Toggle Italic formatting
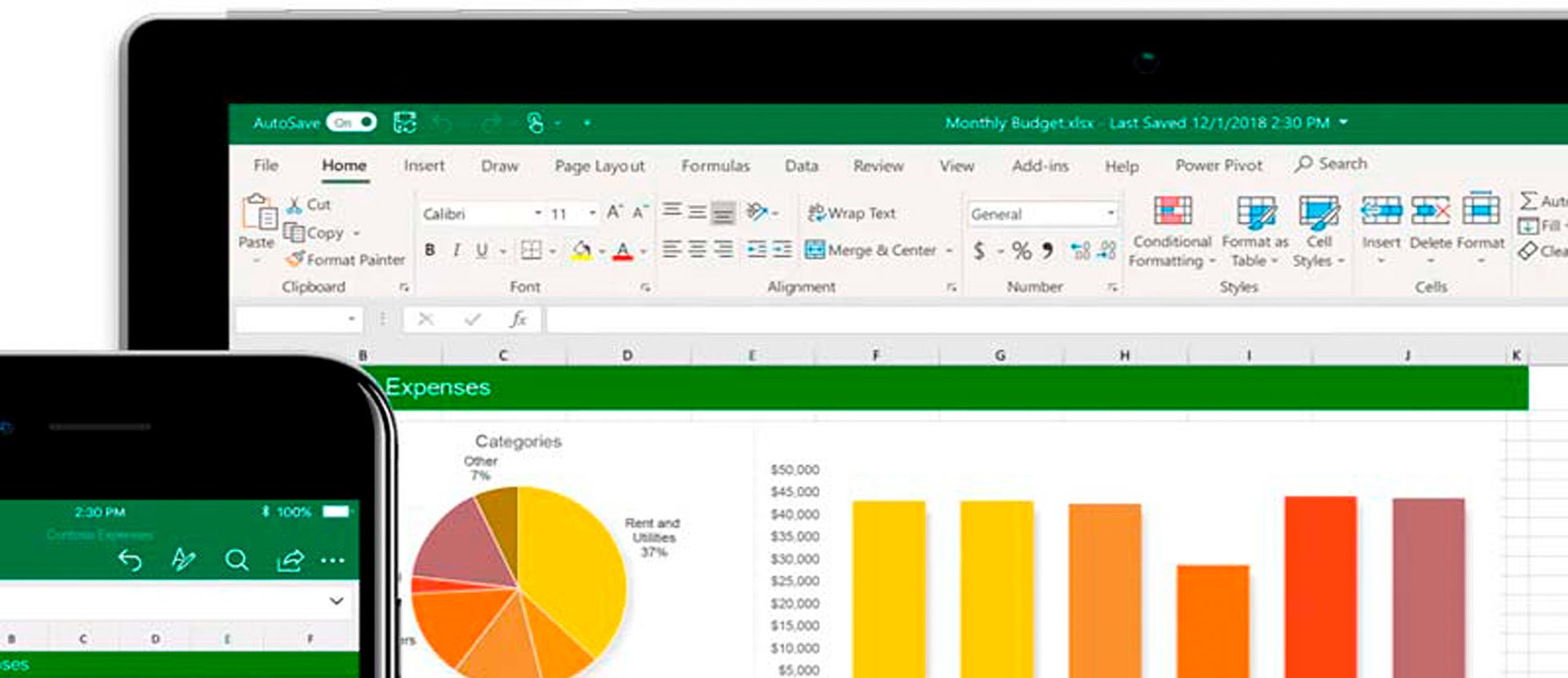1568x678 pixels. tap(456, 250)
